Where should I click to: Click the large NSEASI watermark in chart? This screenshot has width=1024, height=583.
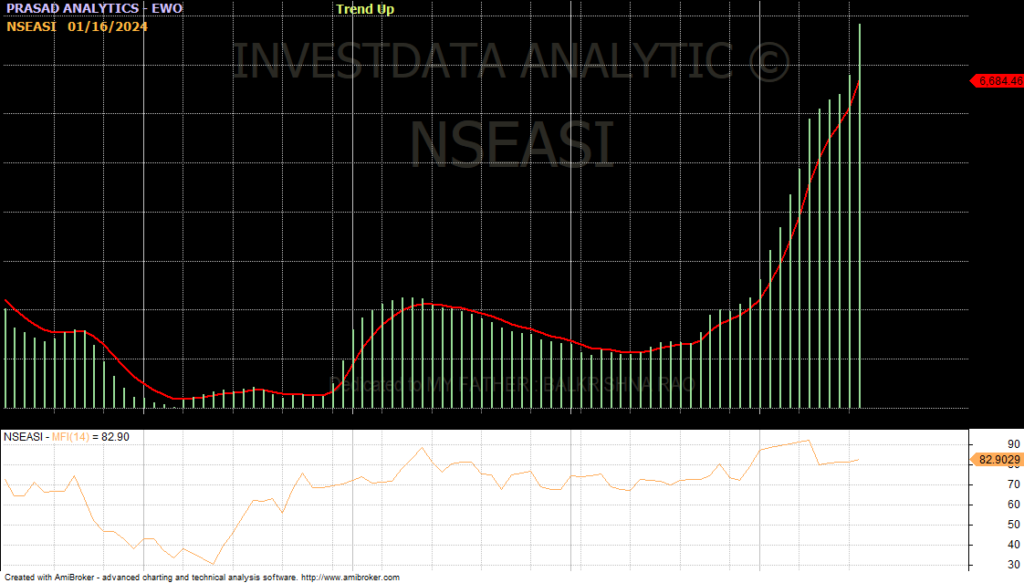click(511, 143)
